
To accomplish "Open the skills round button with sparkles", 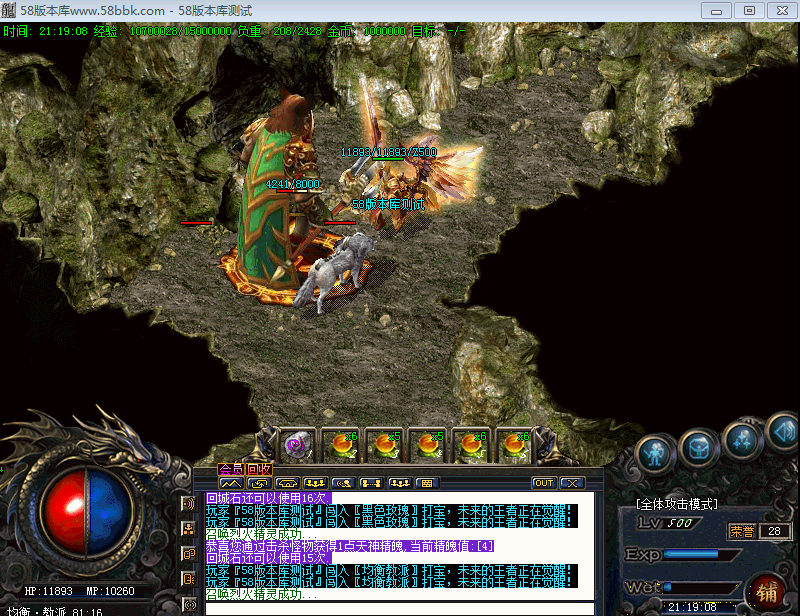I will pyautogui.click(x=743, y=439).
